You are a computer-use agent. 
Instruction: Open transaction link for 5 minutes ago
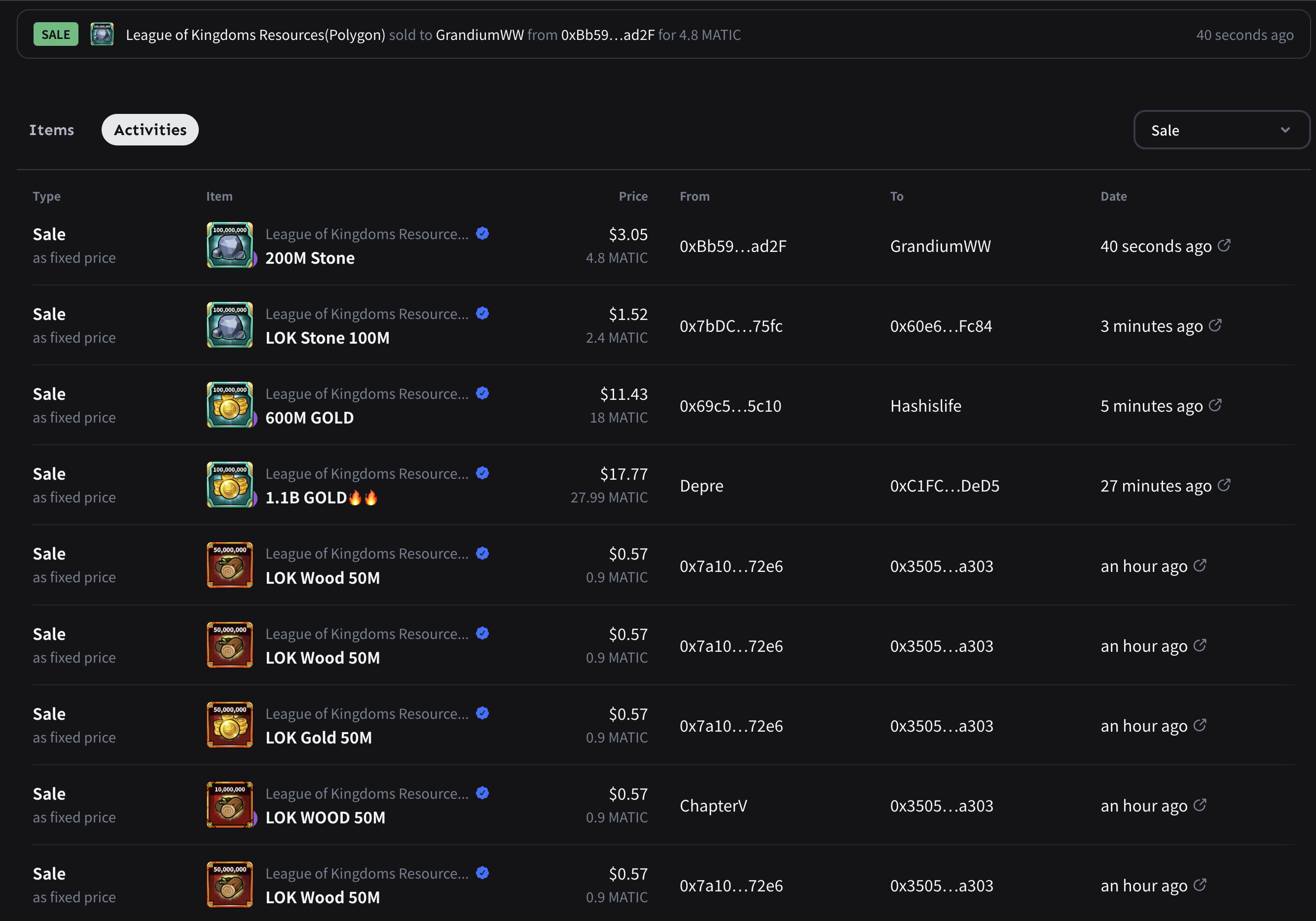pos(1215,405)
